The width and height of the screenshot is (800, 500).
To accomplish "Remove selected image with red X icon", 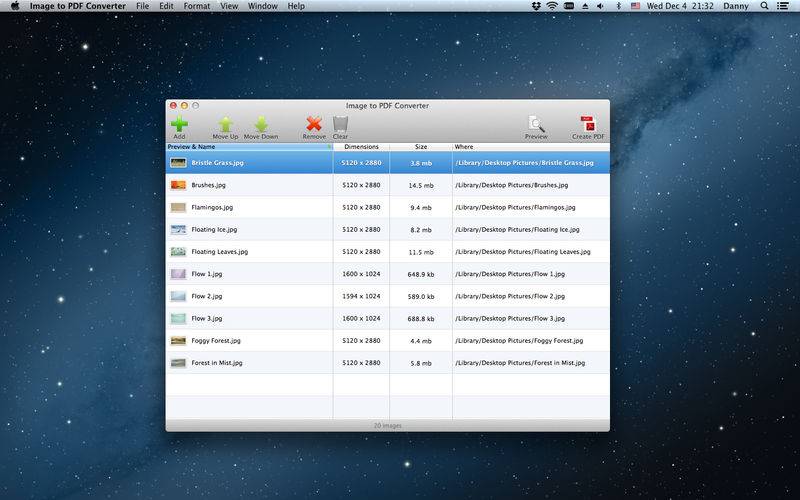I will (314, 124).
